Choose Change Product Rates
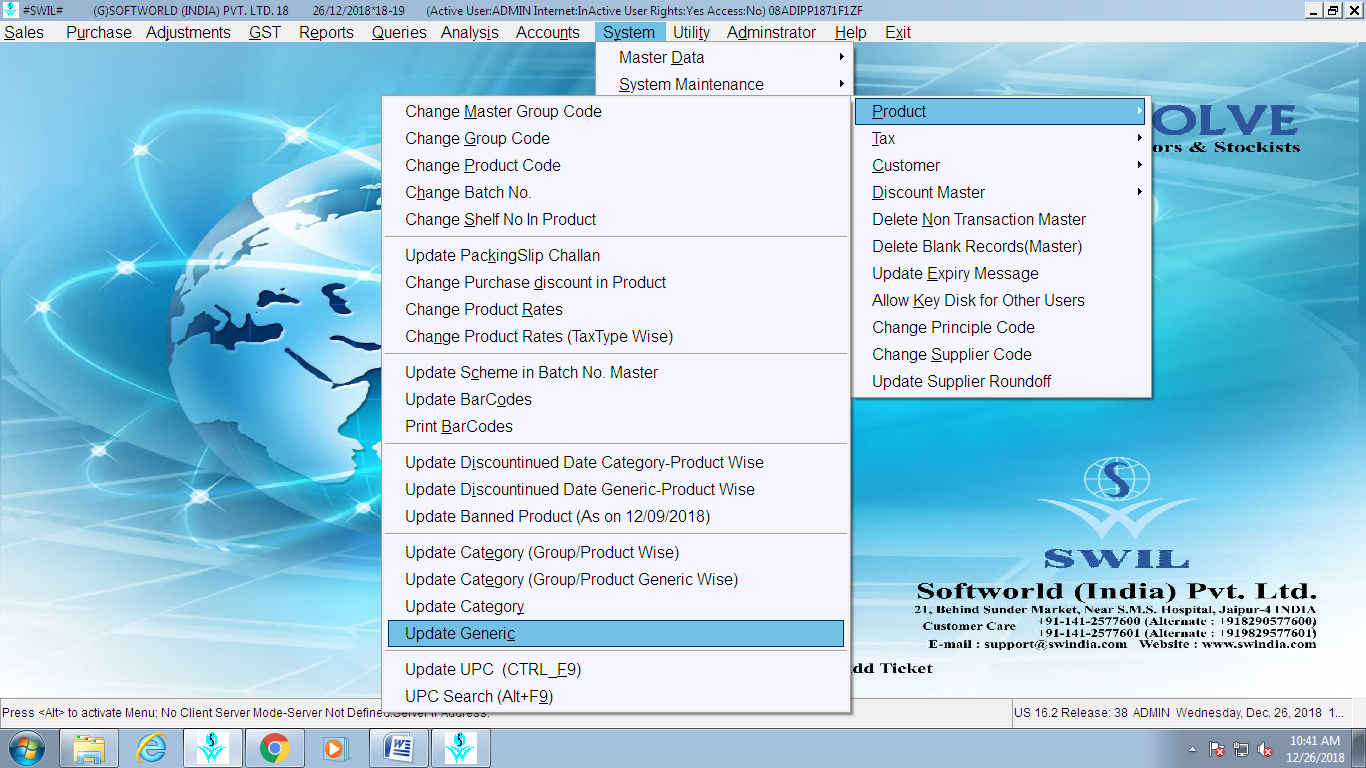The width and height of the screenshot is (1366, 768). [616, 309]
